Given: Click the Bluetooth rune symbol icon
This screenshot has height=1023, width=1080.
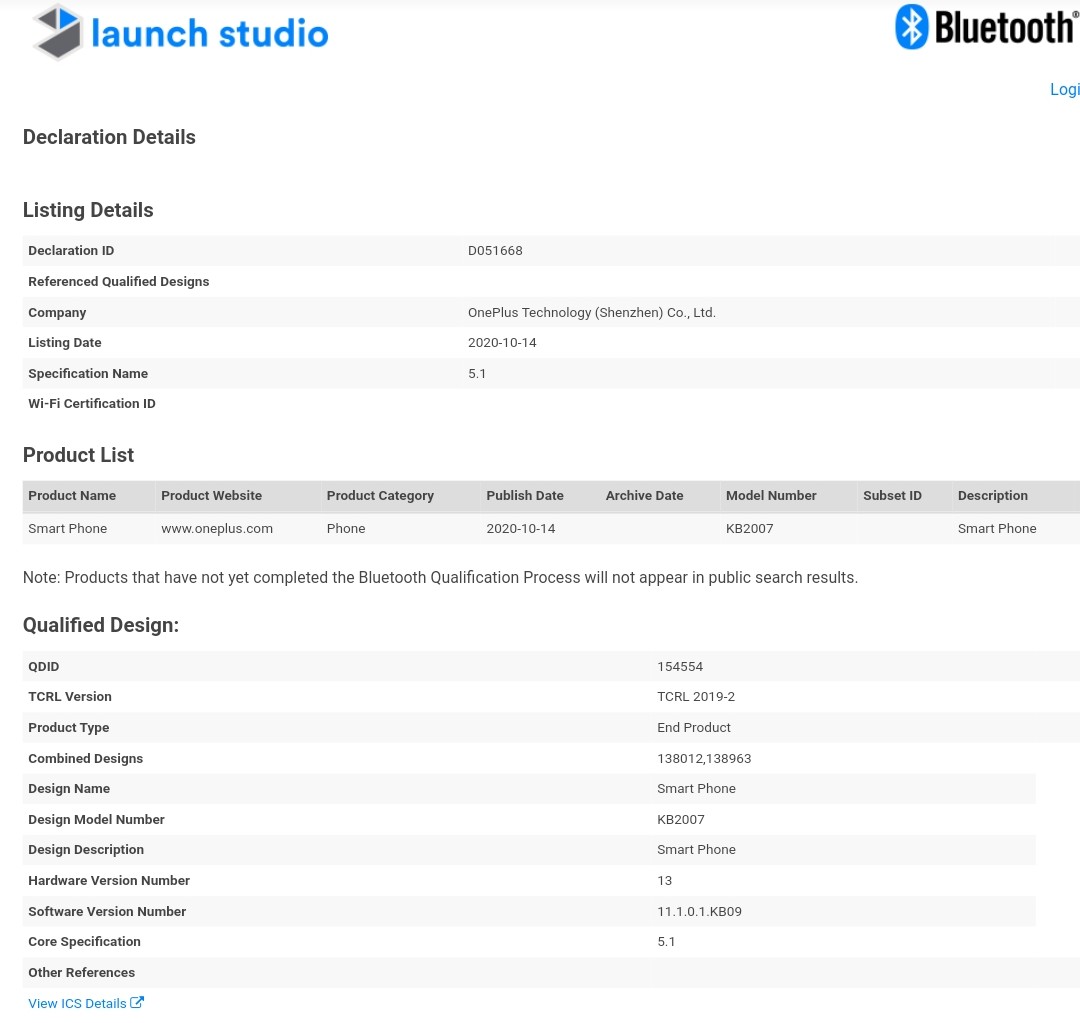Looking at the screenshot, I should click(911, 27).
